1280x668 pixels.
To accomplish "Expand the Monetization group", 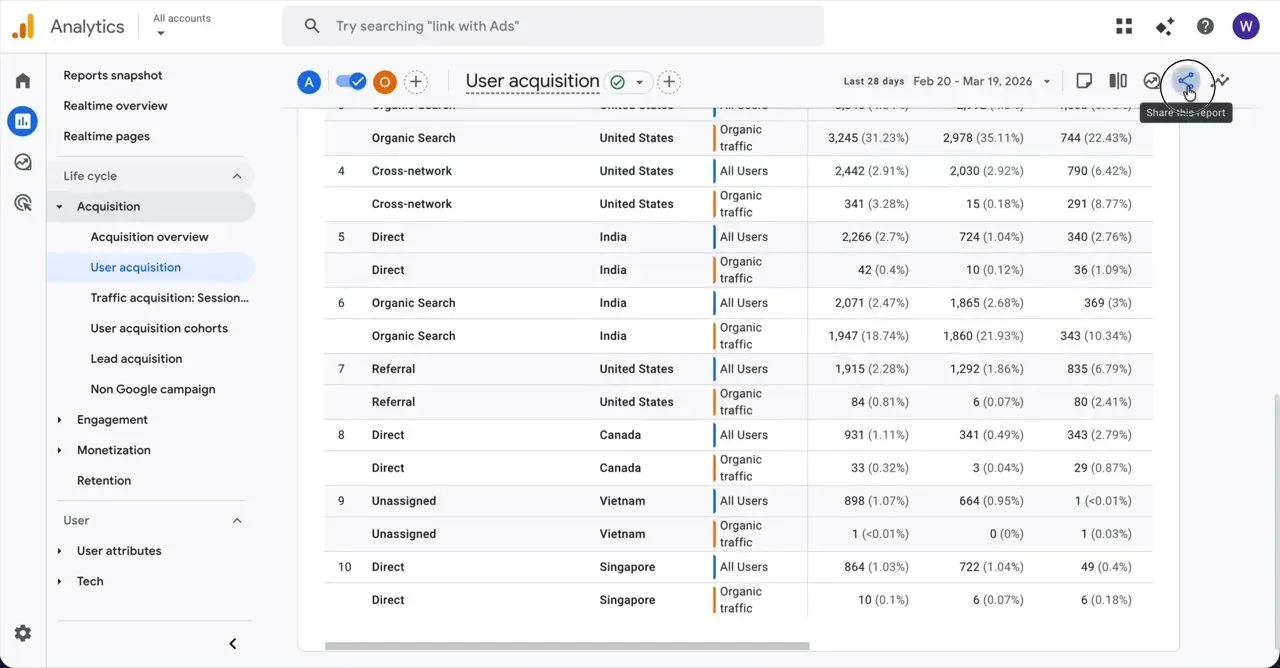I will (59, 451).
